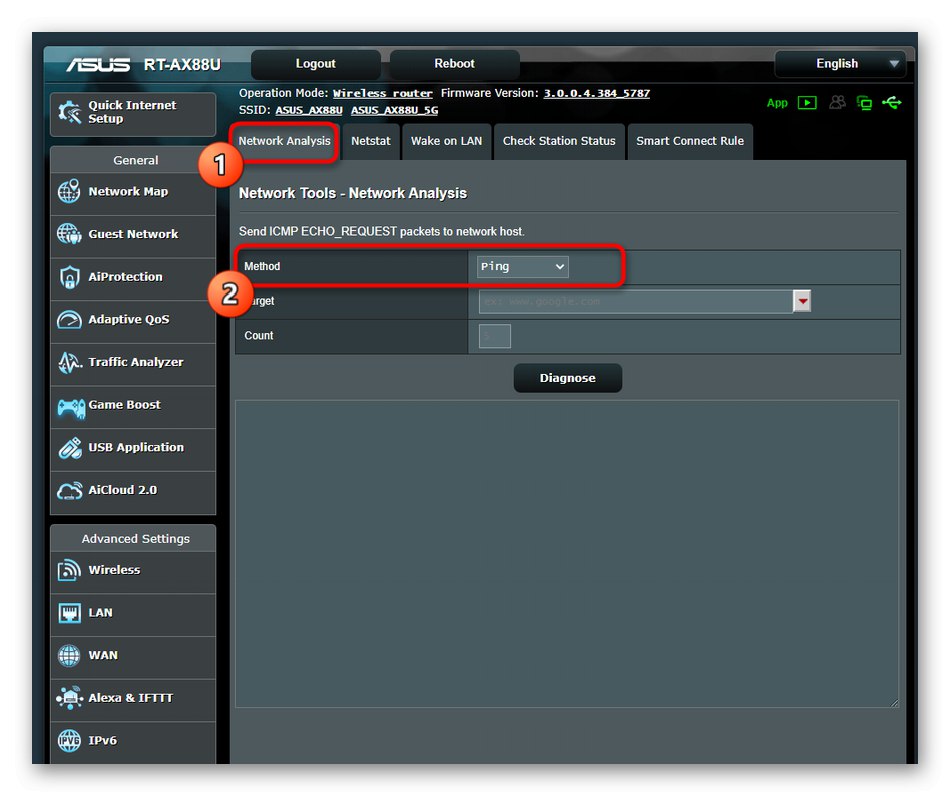Click the Traffic Analyzer graph icon
Image resolution: width=950 pixels, height=796 pixels.
tap(70, 362)
